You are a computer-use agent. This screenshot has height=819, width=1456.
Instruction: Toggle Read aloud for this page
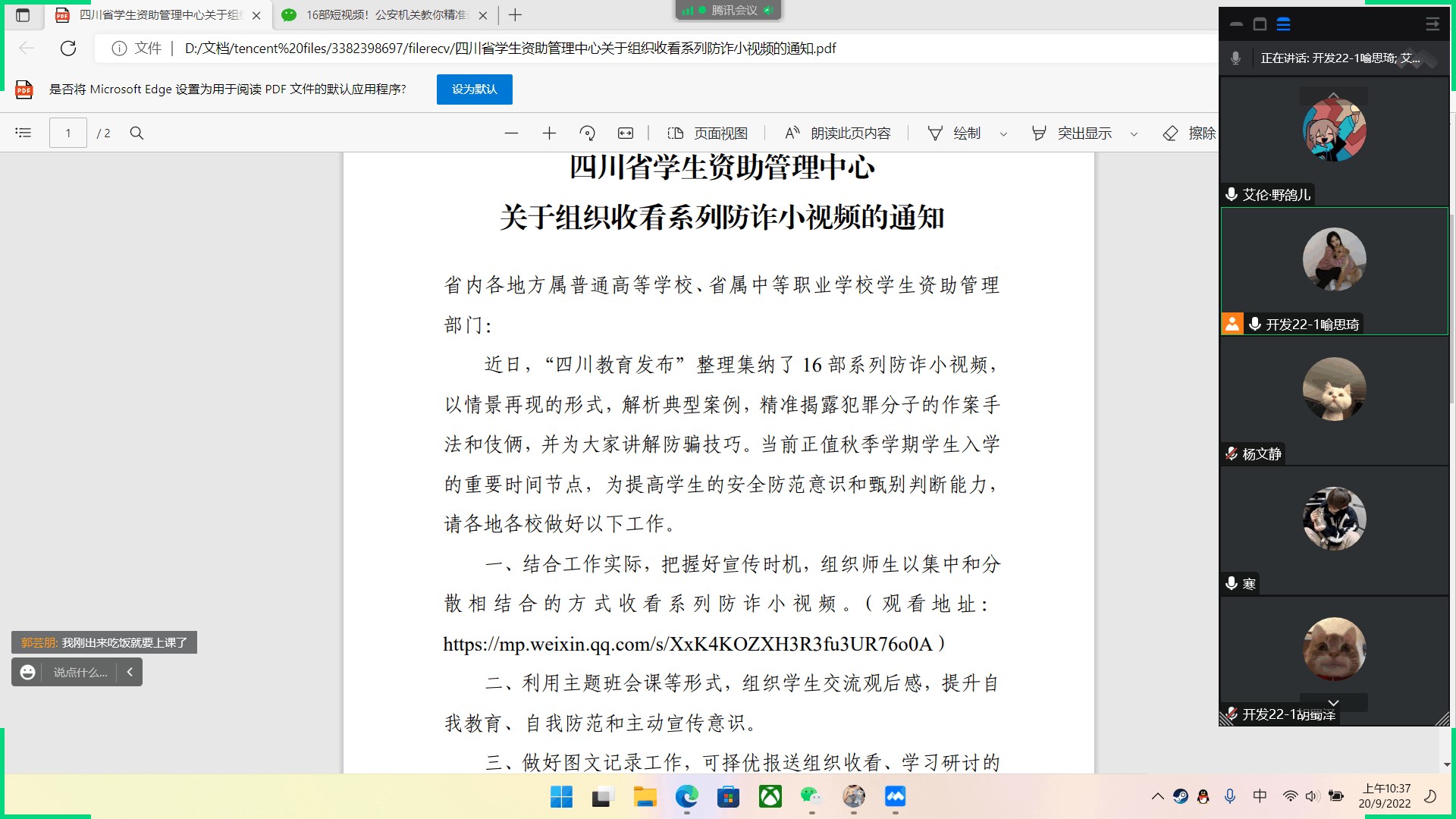[838, 133]
